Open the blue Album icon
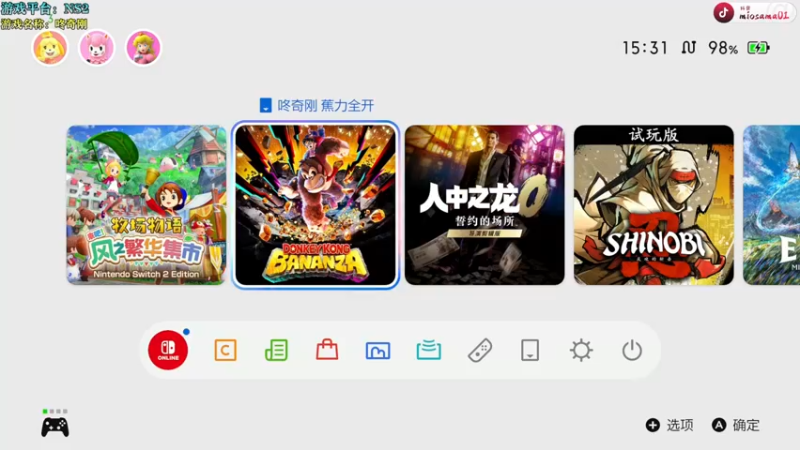The height and width of the screenshot is (450, 800). pos(378,351)
